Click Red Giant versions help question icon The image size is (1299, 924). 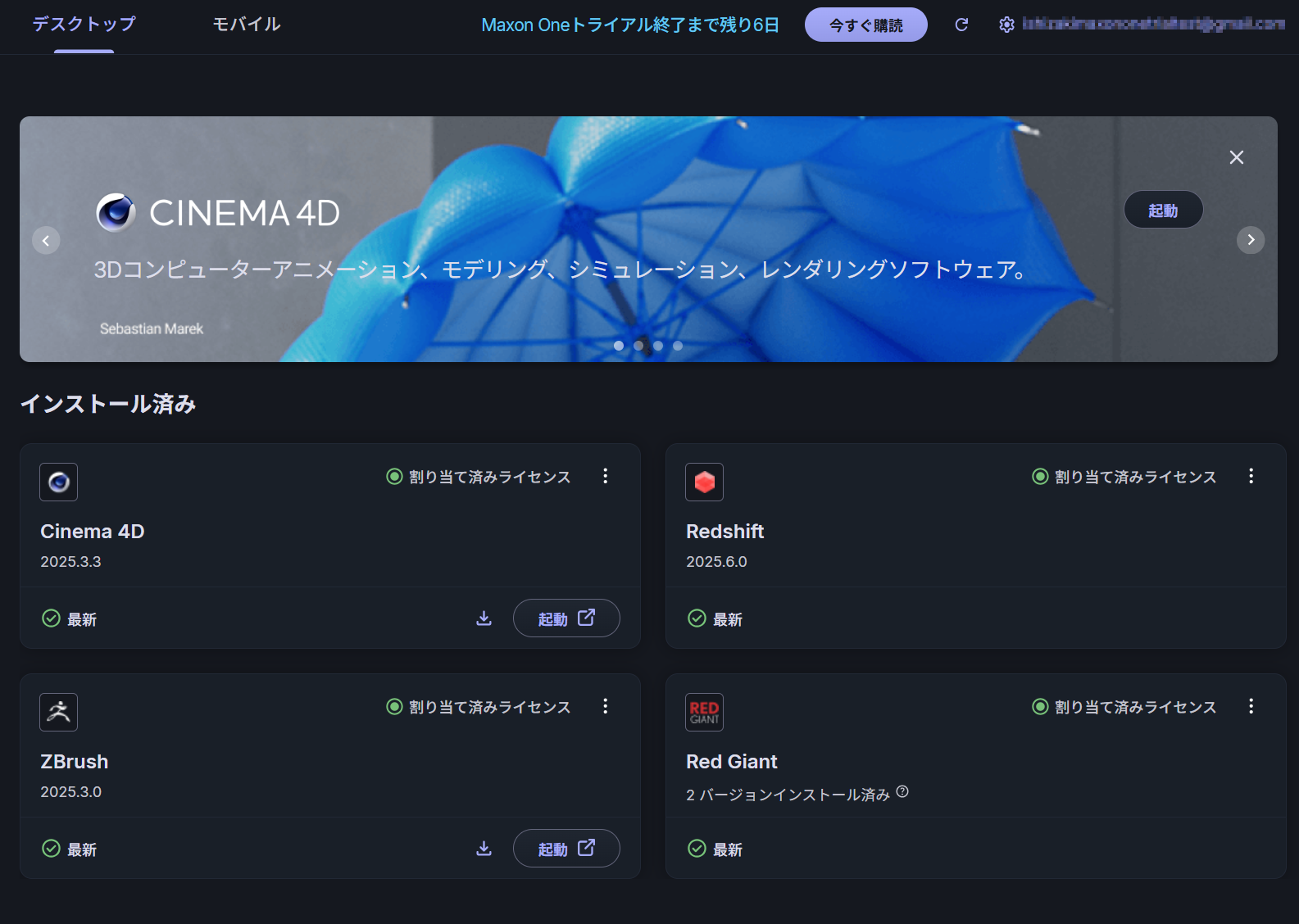(x=902, y=791)
